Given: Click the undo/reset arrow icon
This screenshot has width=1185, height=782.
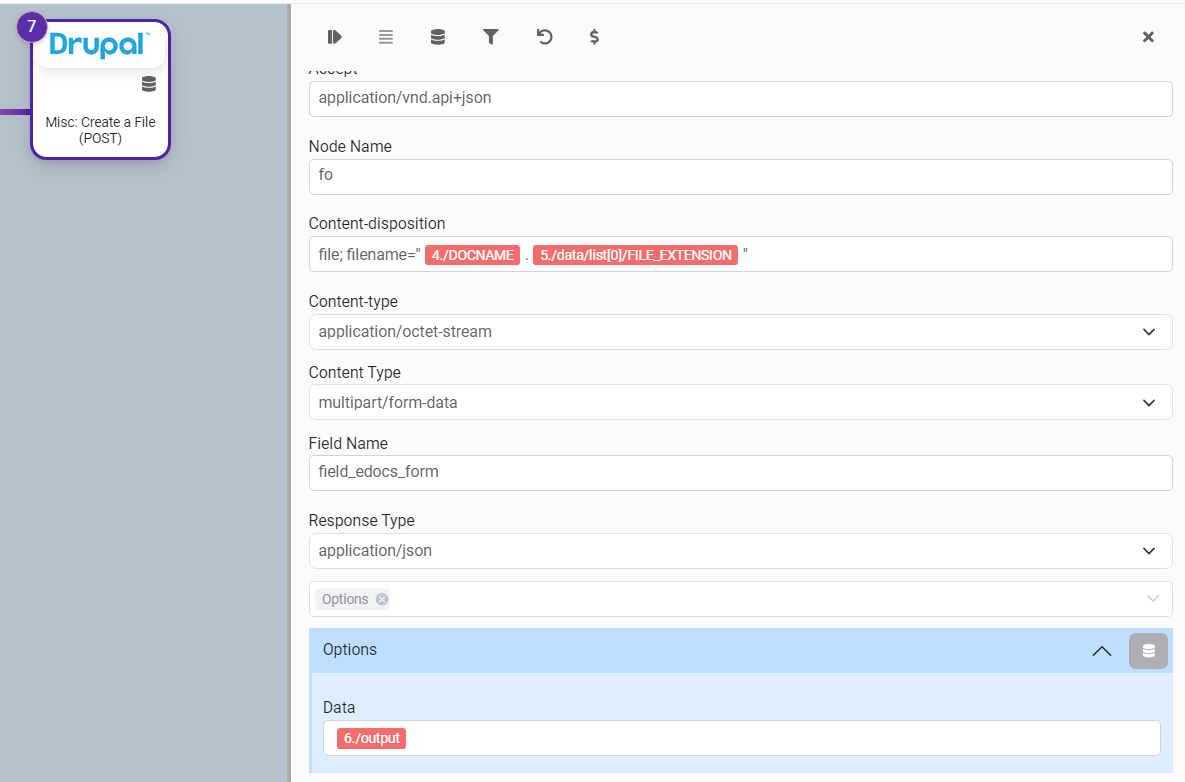Looking at the screenshot, I should coord(544,37).
